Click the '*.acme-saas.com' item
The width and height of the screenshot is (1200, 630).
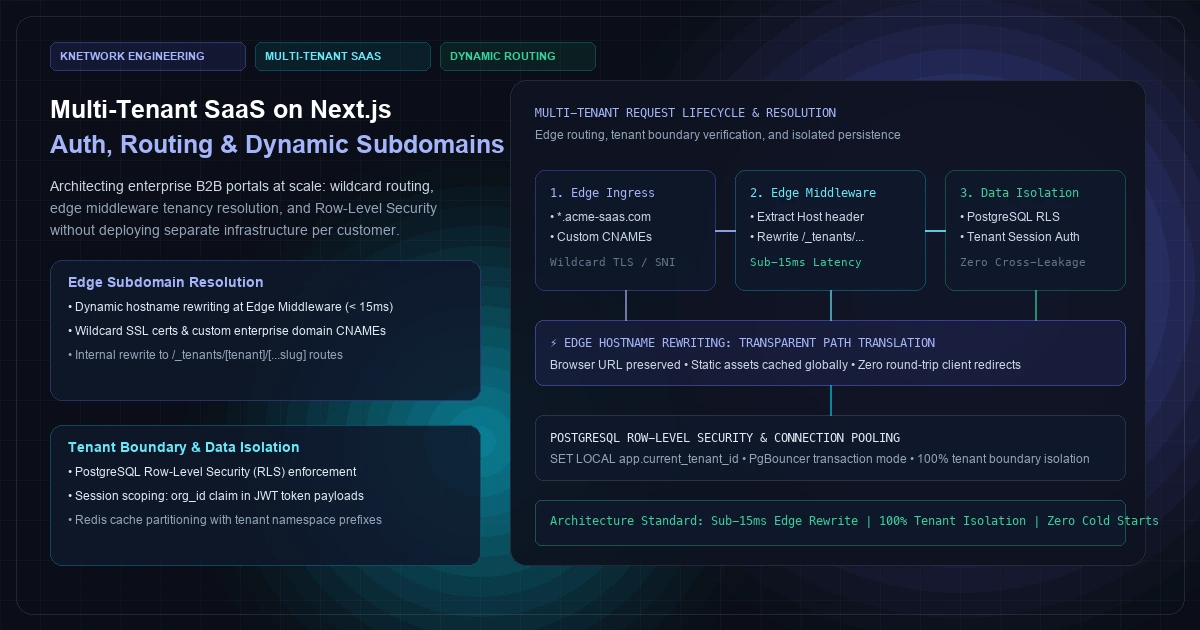(x=600, y=217)
